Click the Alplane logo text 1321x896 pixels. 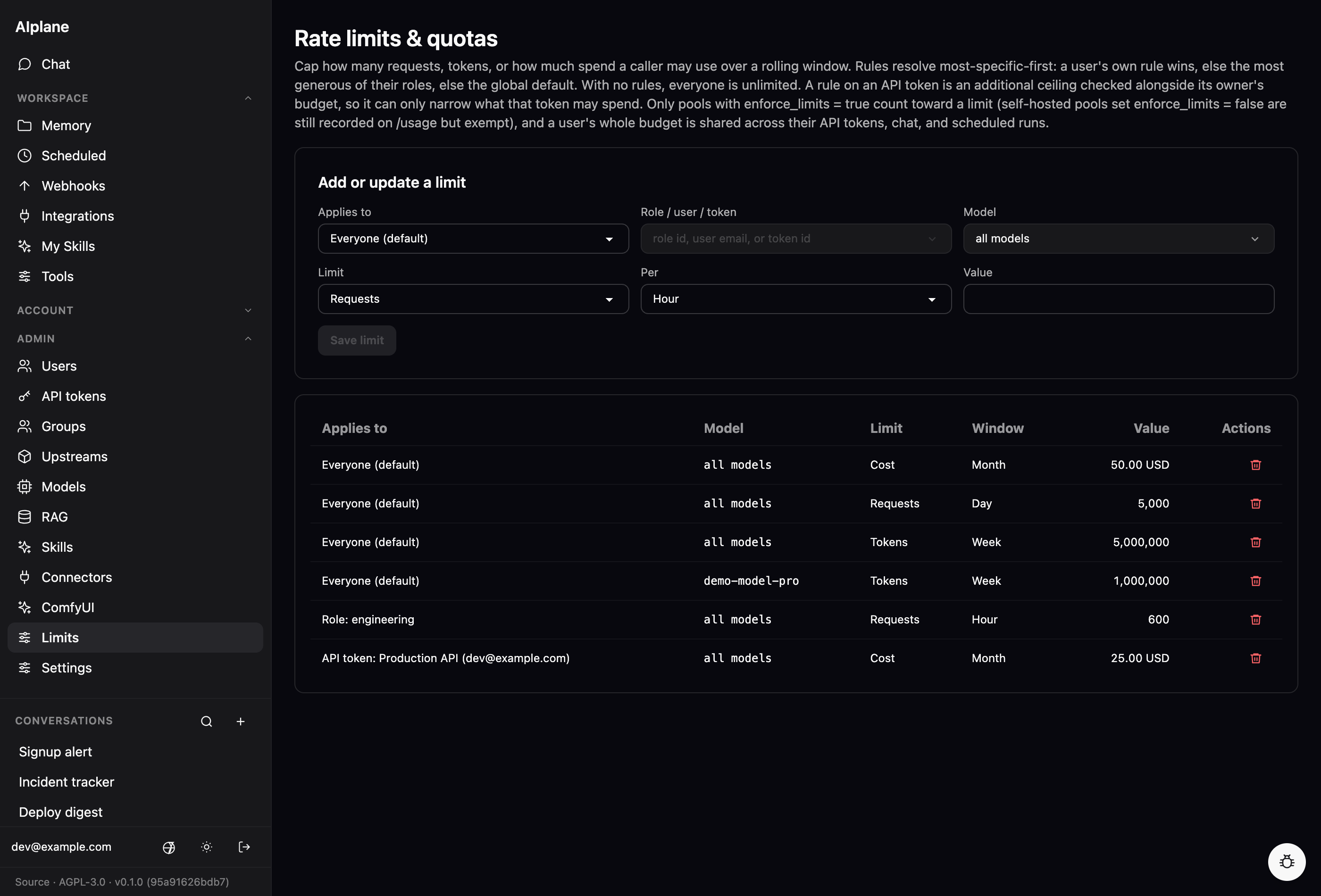(42, 27)
